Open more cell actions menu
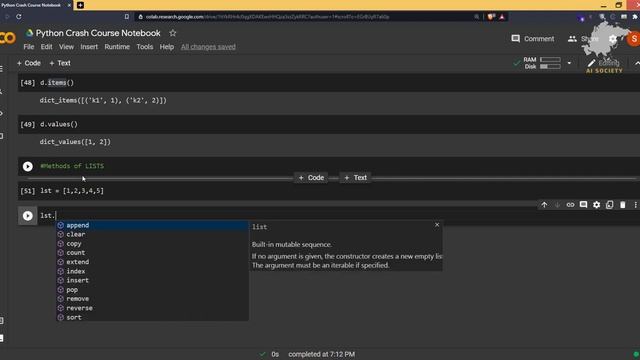This screenshot has height=360, width=640. click(636, 205)
